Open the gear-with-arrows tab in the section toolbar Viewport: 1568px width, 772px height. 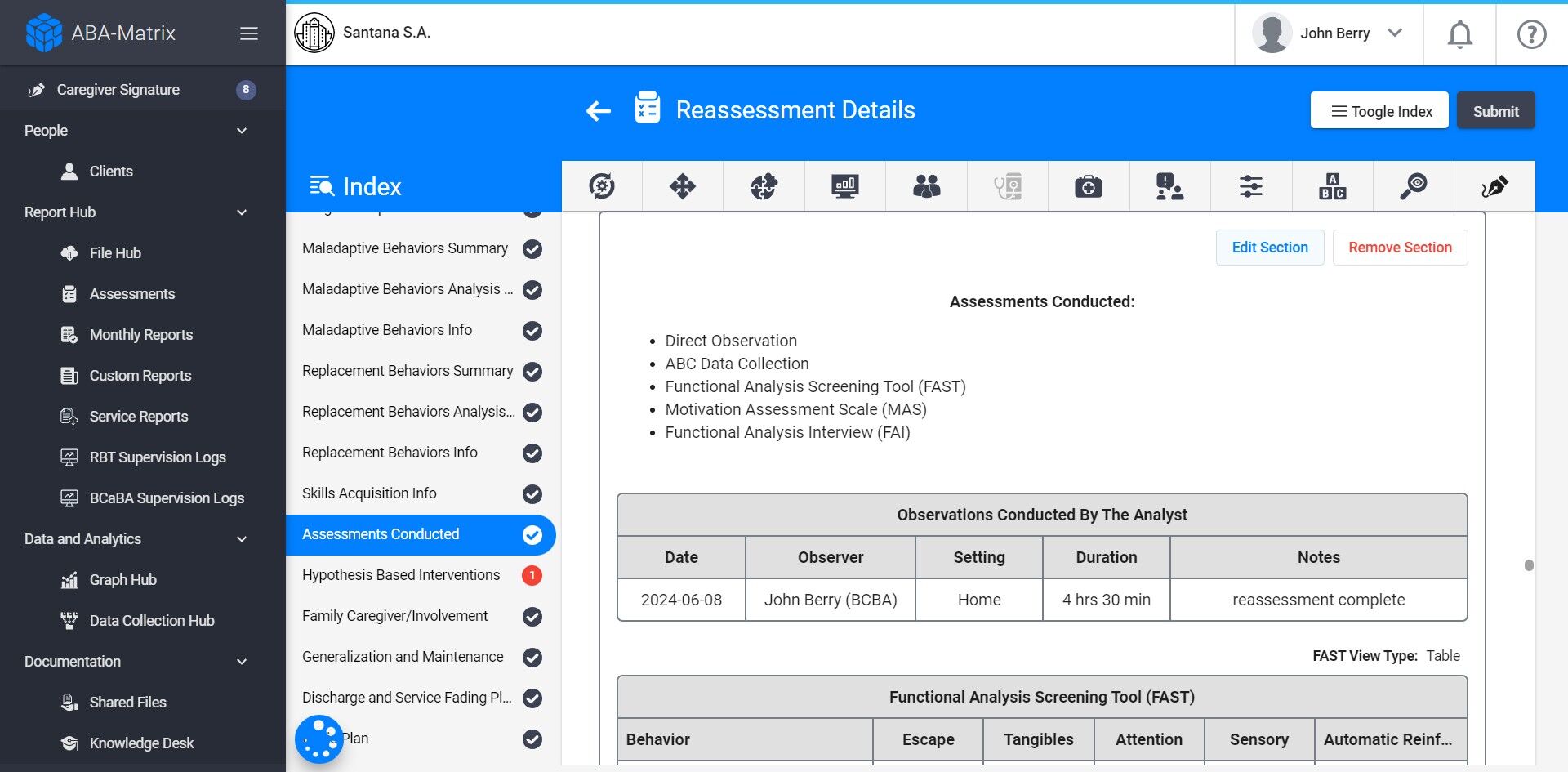point(602,186)
